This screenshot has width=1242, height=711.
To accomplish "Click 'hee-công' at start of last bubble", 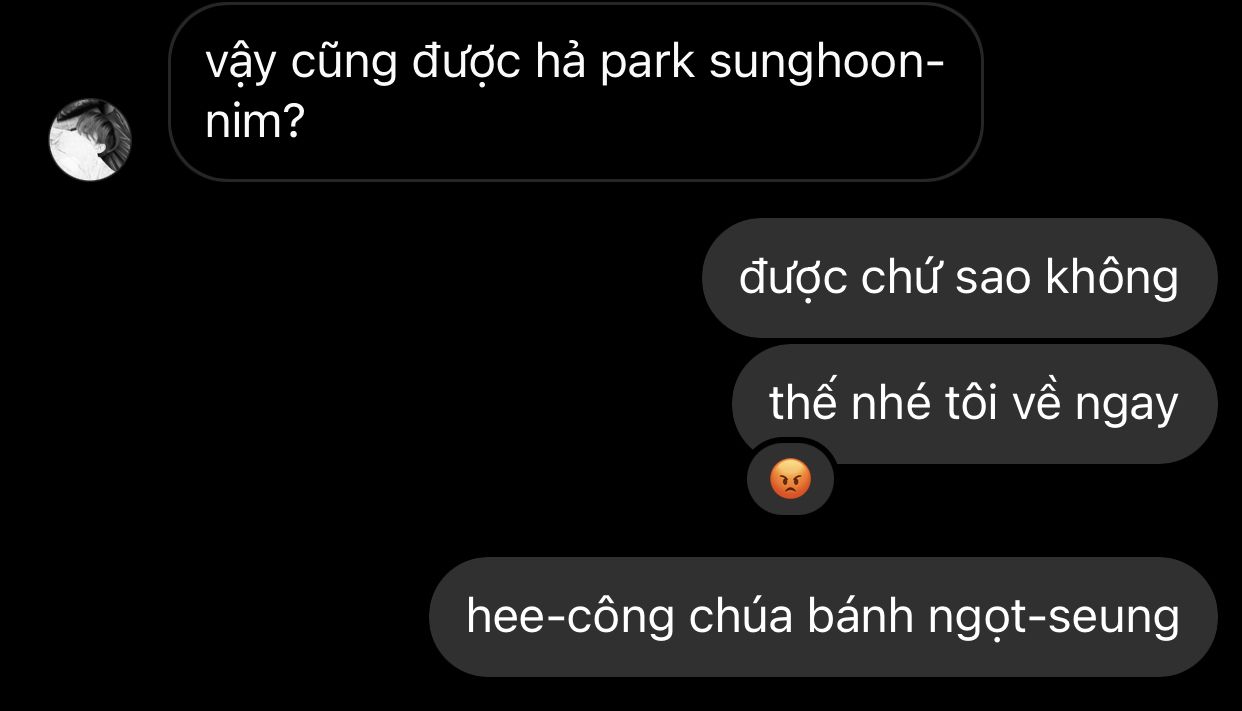I will coord(570,618).
